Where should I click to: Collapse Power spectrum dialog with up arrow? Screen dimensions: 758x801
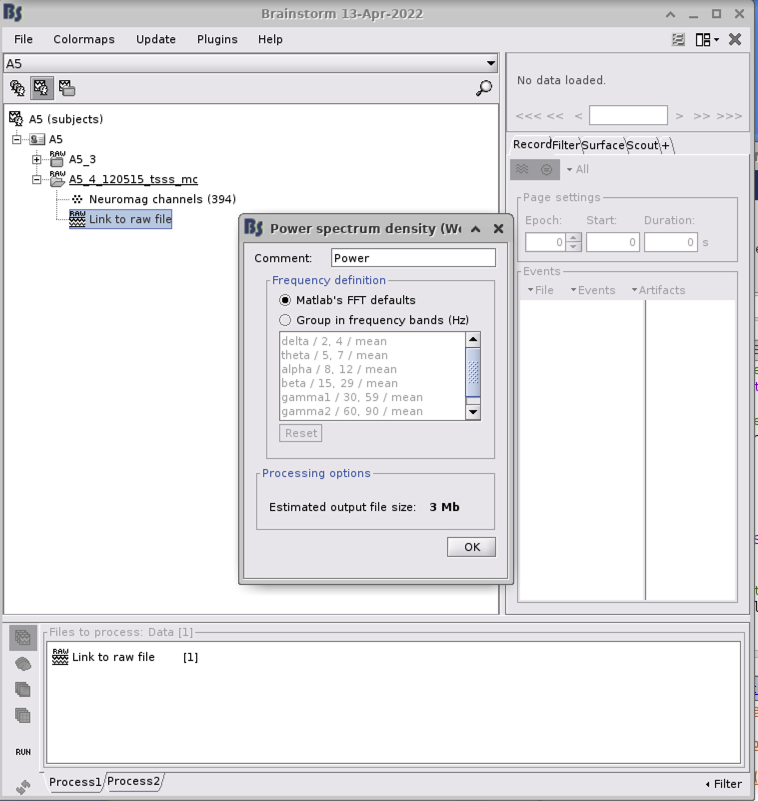[x=476, y=229]
